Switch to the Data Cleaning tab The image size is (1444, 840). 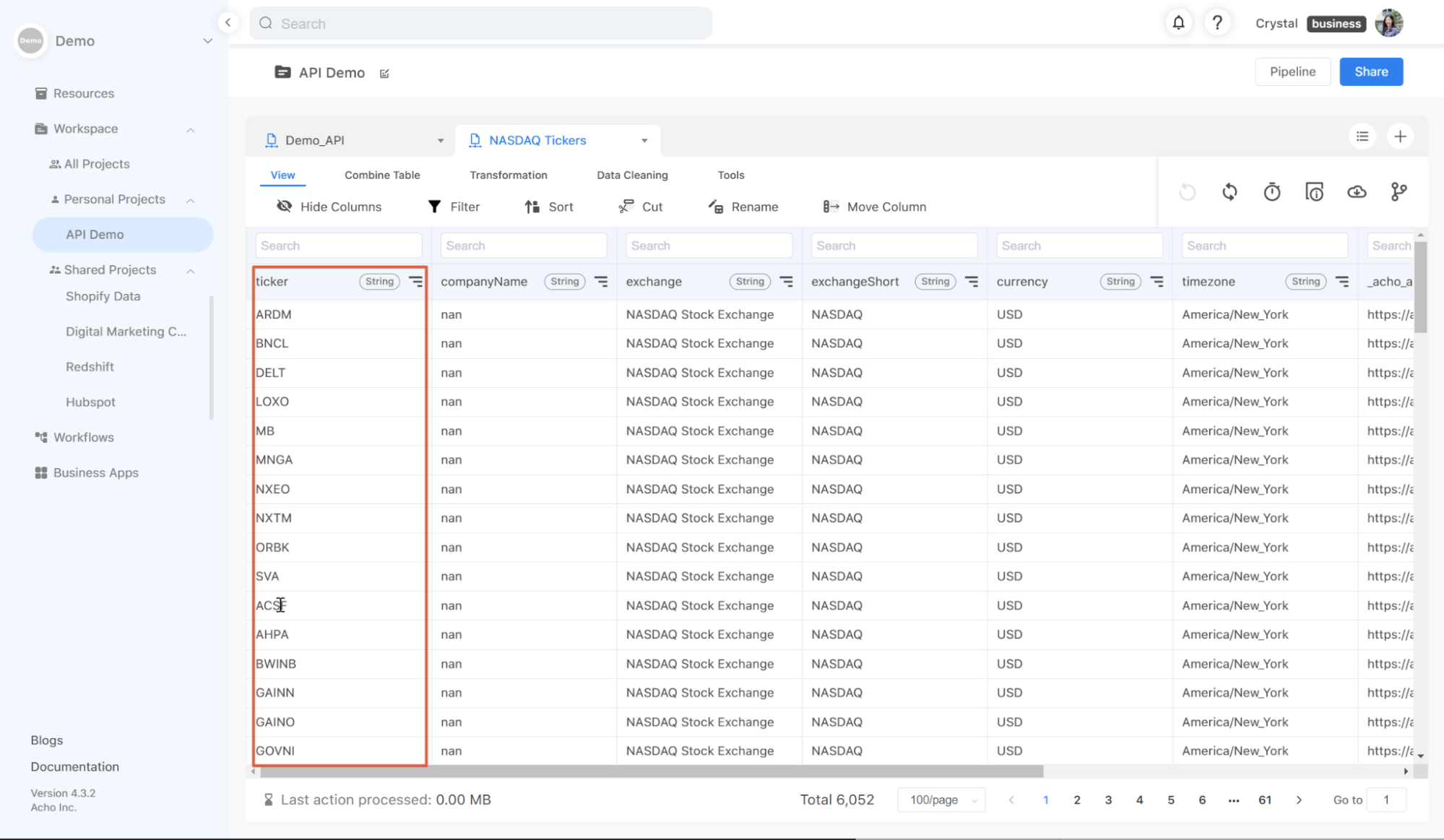632,175
